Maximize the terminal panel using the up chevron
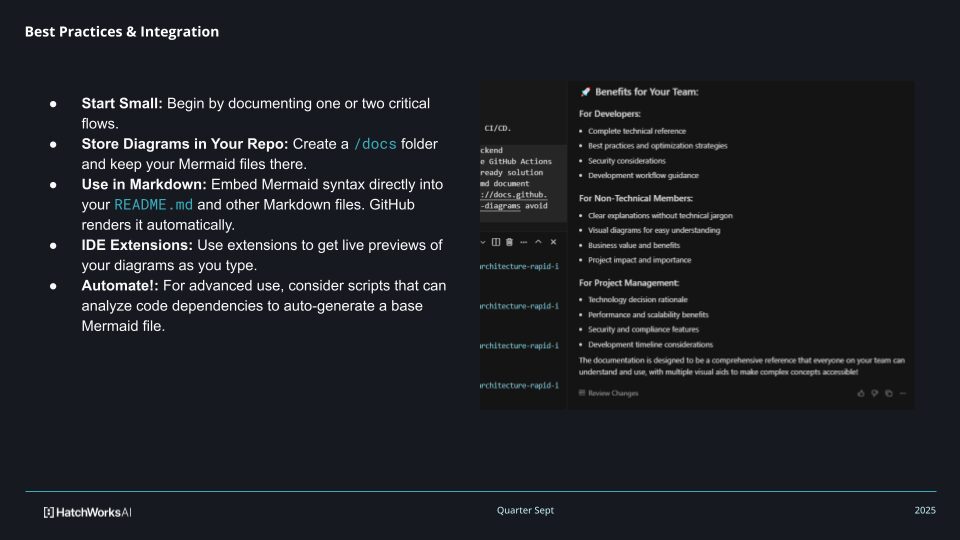This screenshot has width=960, height=540. (x=538, y=242)
